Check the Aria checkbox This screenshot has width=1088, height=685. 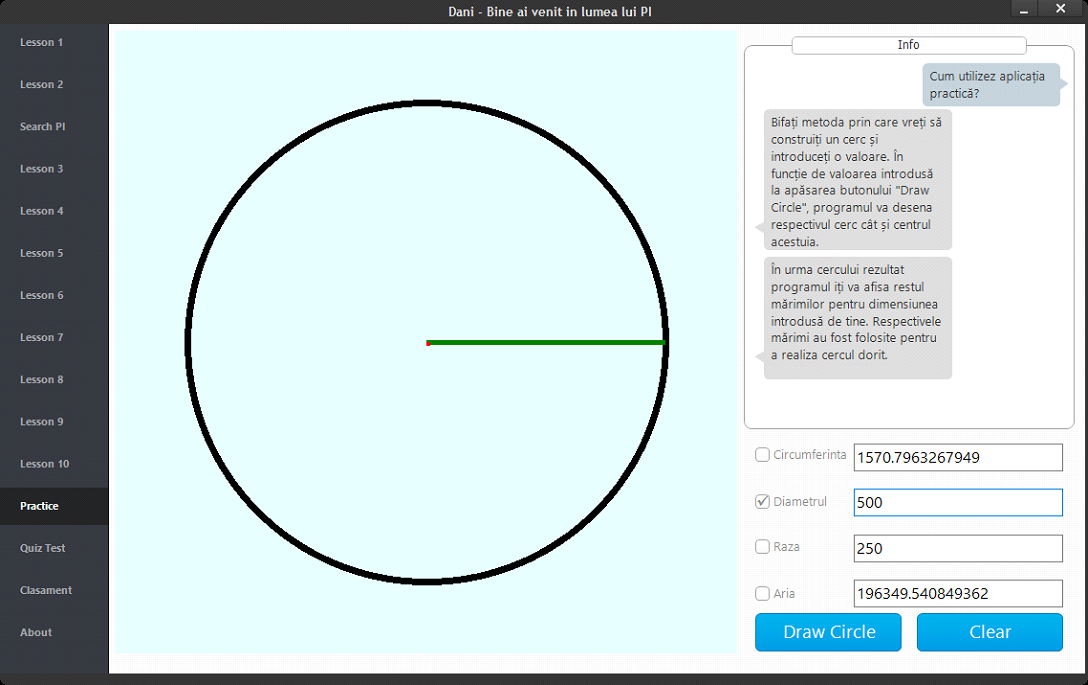pos(763,593)
